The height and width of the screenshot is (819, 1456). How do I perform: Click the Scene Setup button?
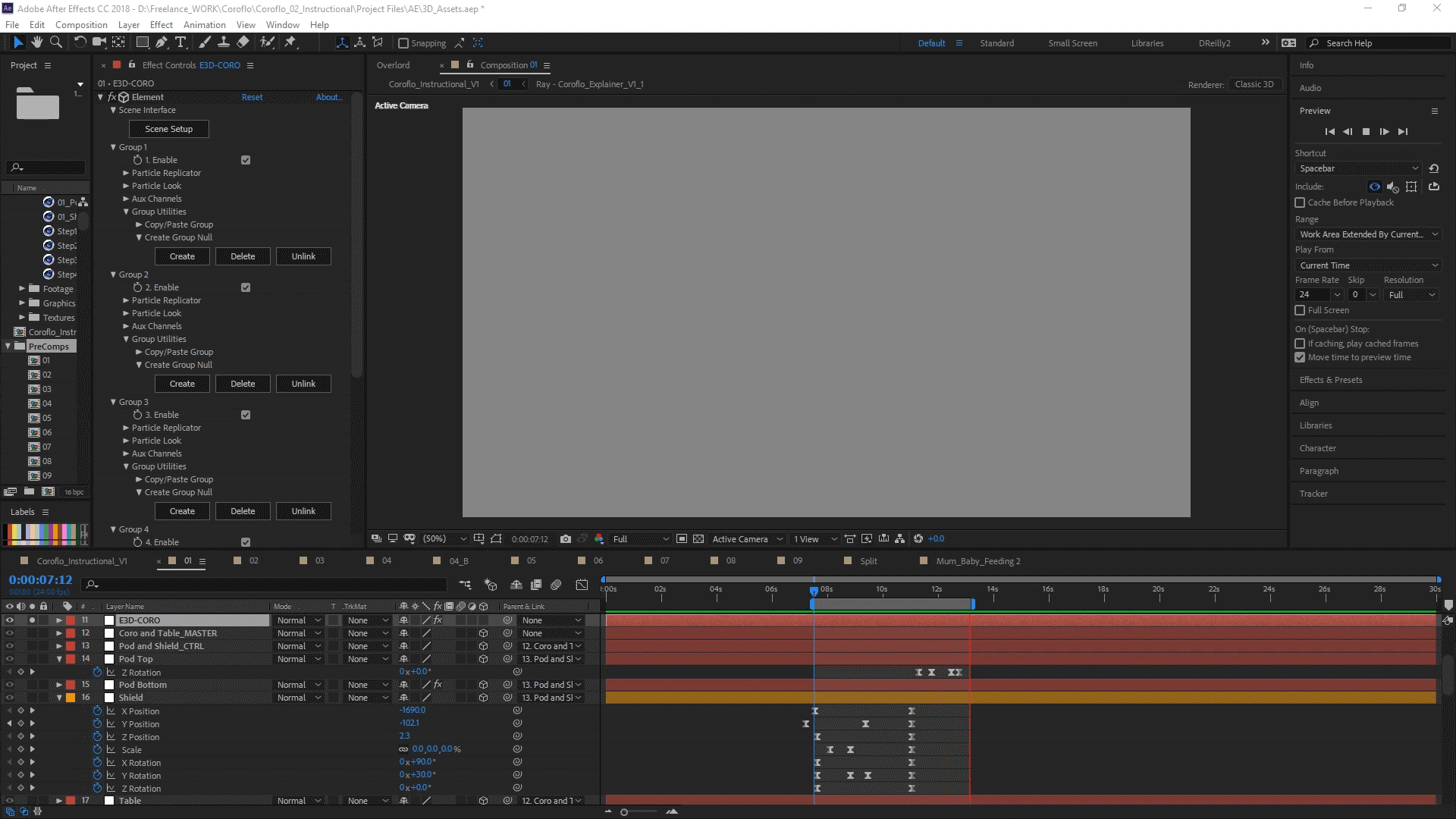169,129
